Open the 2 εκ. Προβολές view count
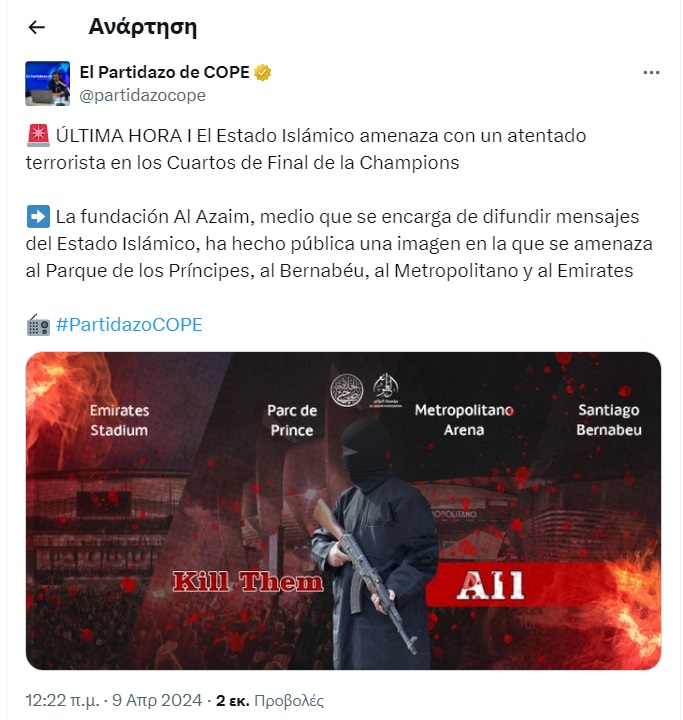The height and width of the screenshot is (720, 683). (270, 700)
